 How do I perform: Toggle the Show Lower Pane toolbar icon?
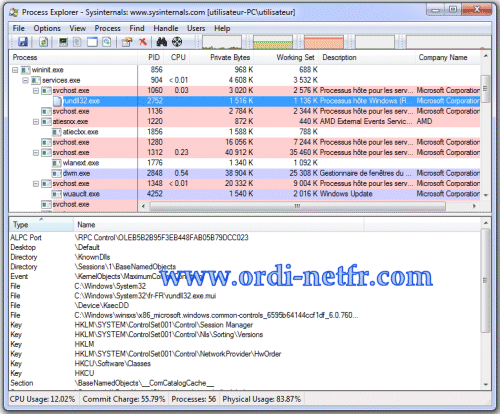(92, 42)
